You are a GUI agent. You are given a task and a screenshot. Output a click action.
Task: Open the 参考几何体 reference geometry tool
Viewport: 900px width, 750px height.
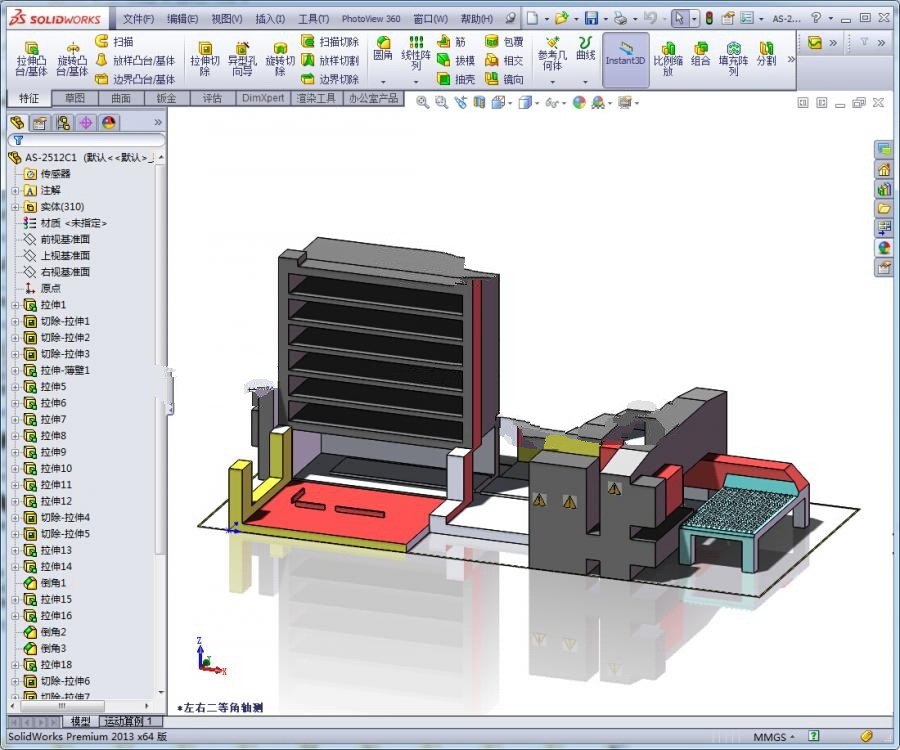[552, 53]
